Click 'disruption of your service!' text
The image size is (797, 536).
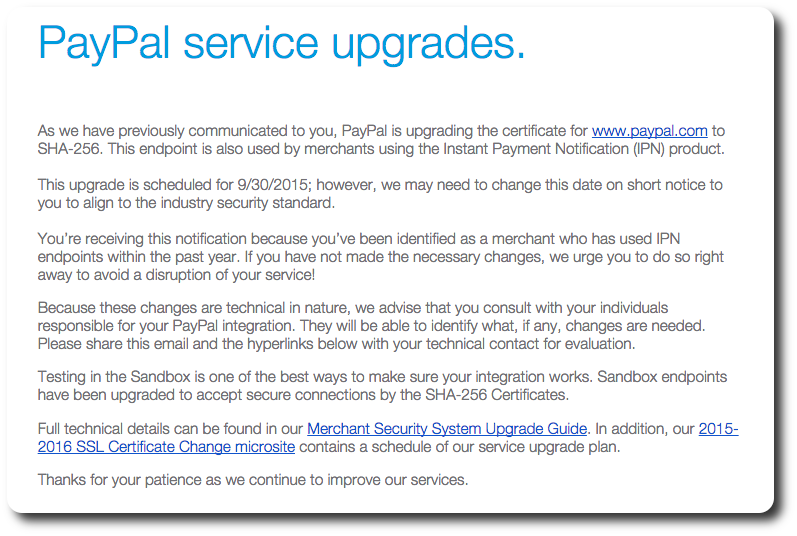tap(230, 275)
